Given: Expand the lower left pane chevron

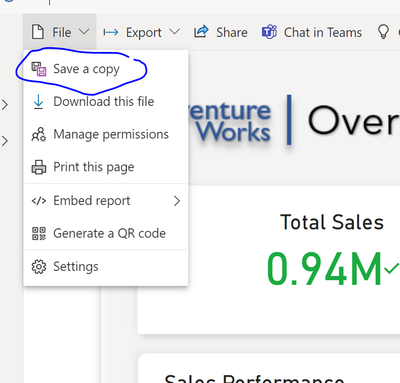Looking at the screenshot, I should click(5, 141).
